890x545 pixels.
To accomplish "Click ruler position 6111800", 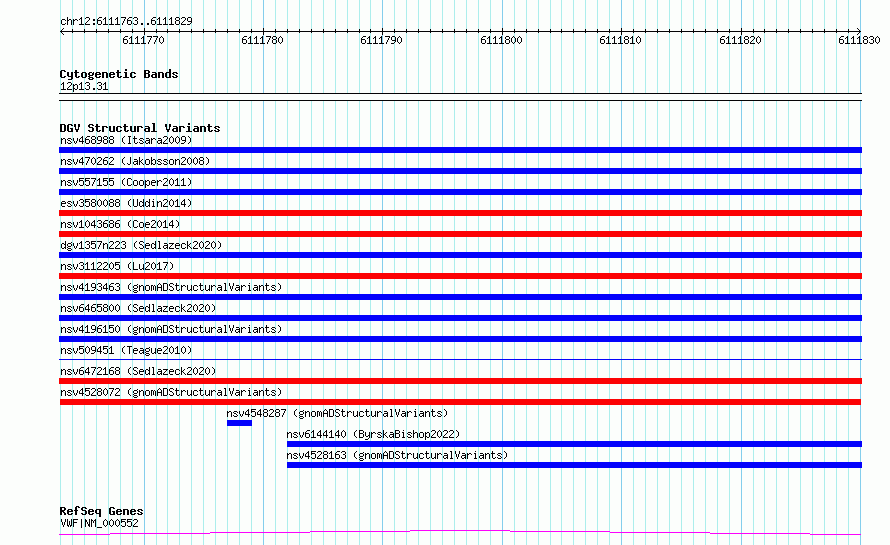I will coord(501,40).
